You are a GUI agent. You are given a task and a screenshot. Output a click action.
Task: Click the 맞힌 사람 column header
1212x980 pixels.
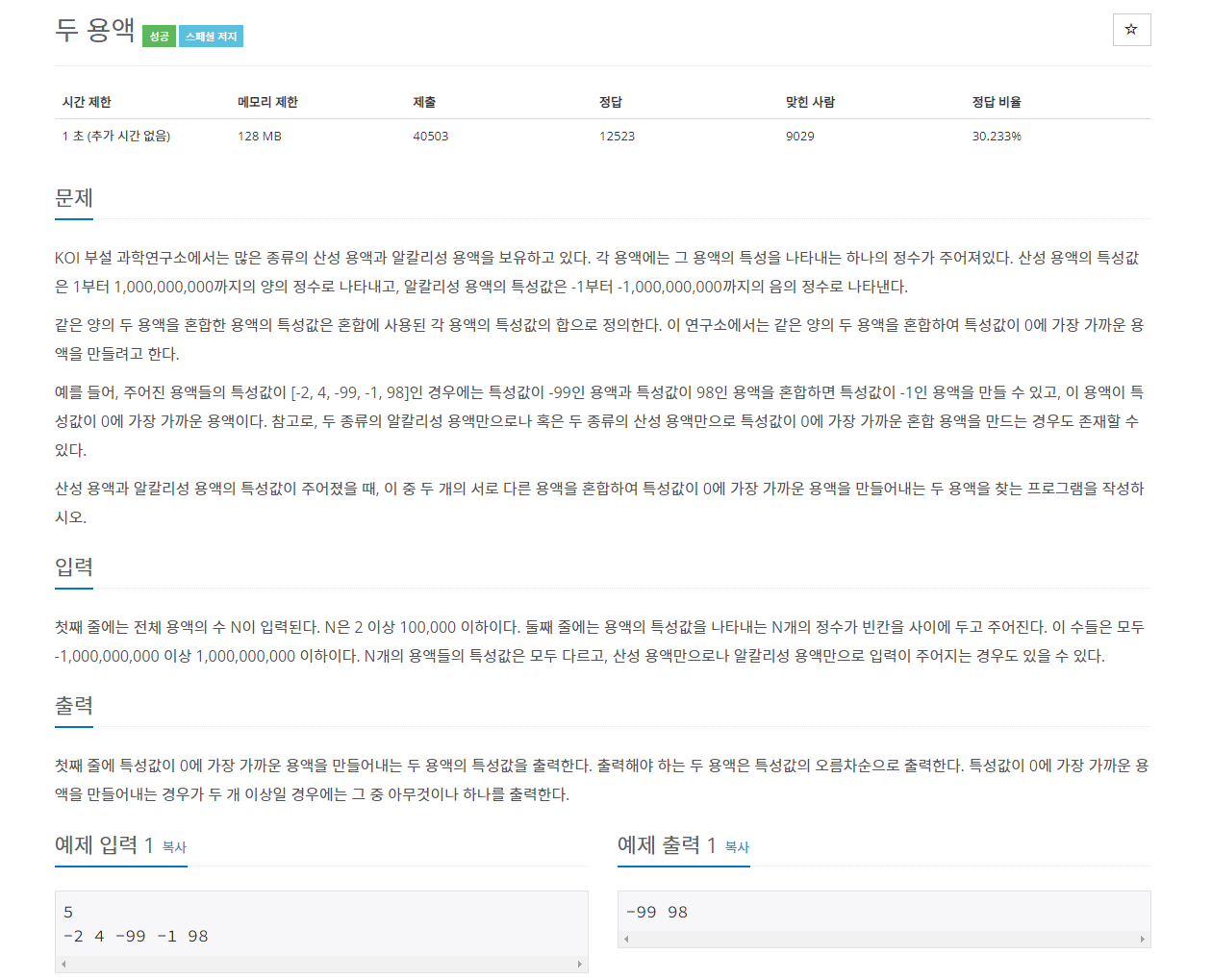810,102
